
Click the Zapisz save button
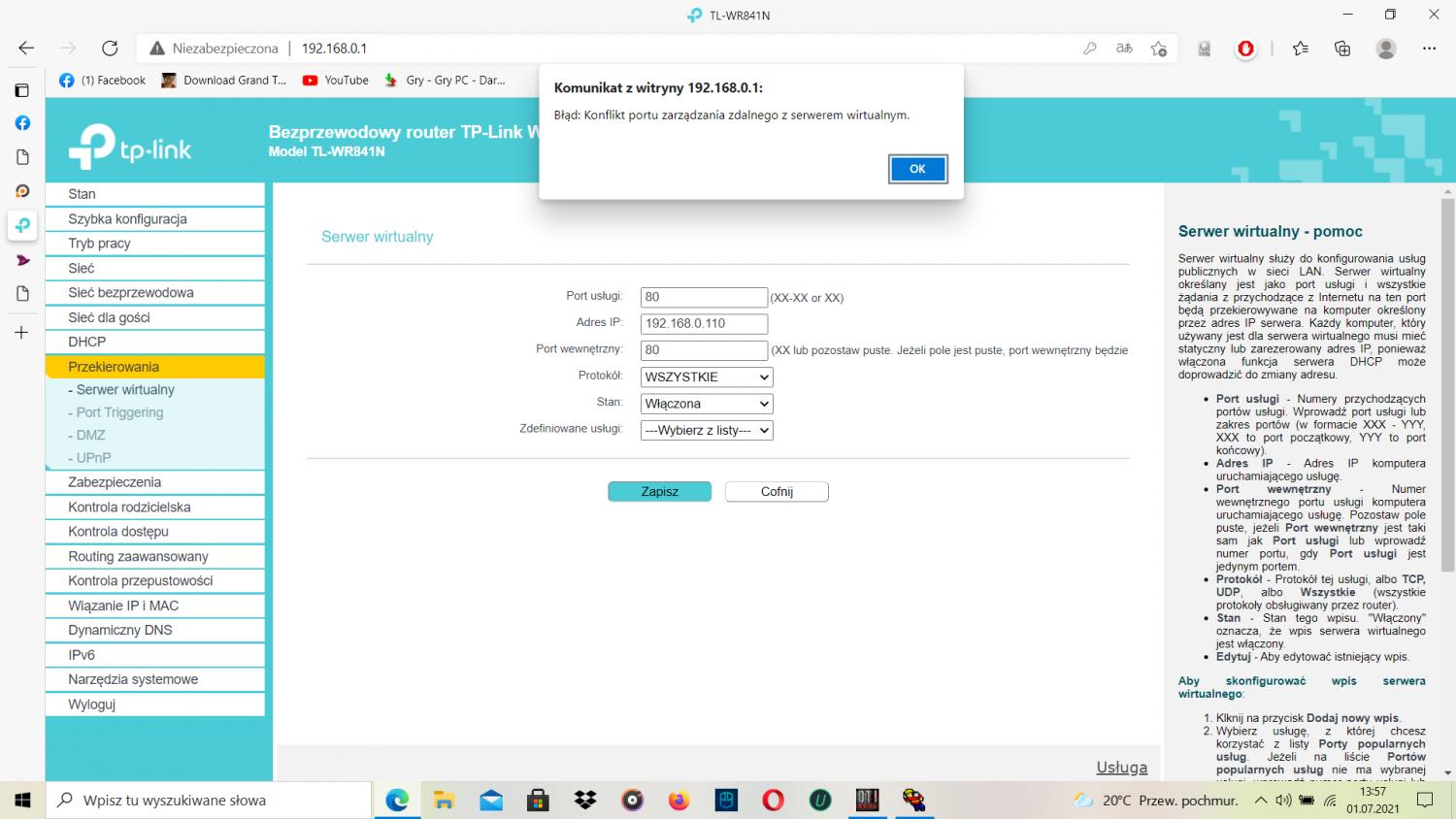[x=659, y=492]
